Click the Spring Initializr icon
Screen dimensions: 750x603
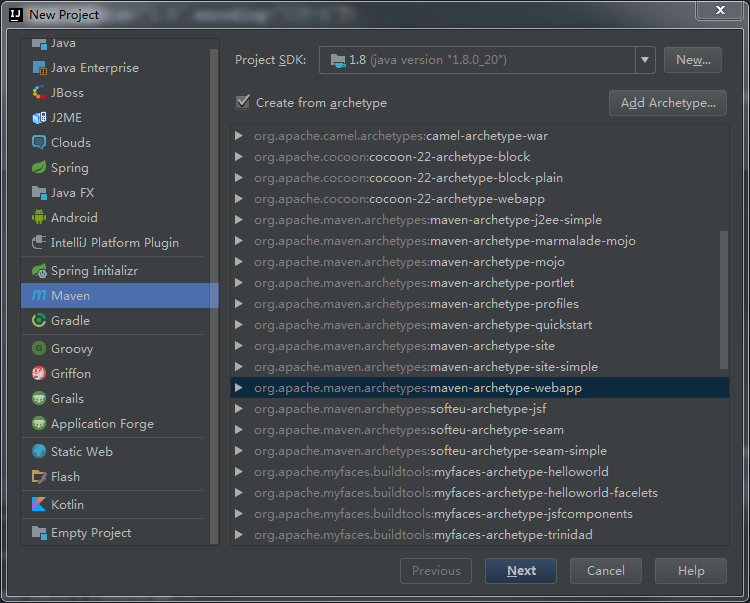tap(39, 271)
